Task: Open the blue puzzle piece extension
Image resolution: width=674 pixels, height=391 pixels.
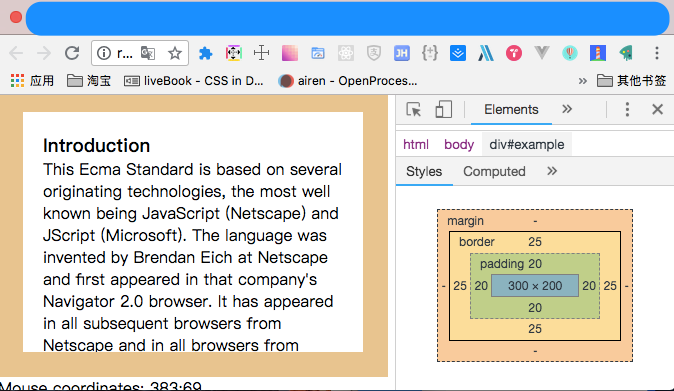Action: tap(205, 53)
